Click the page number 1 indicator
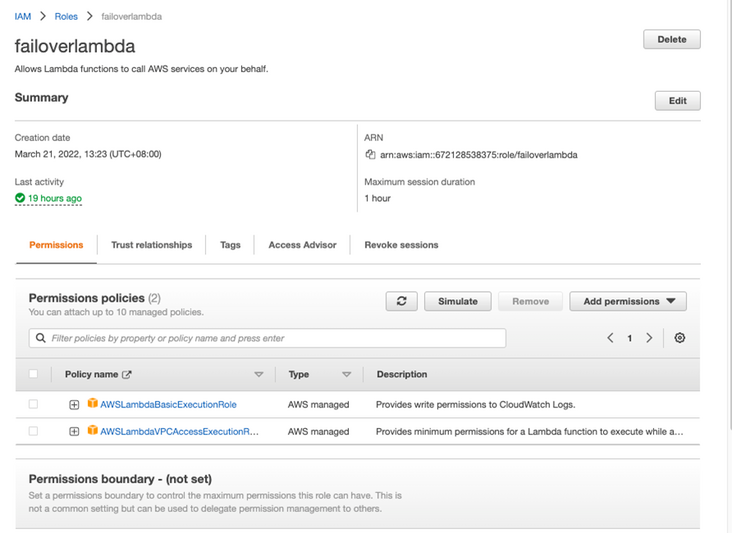This screenshot has width=732, height=533. point(629,338)
